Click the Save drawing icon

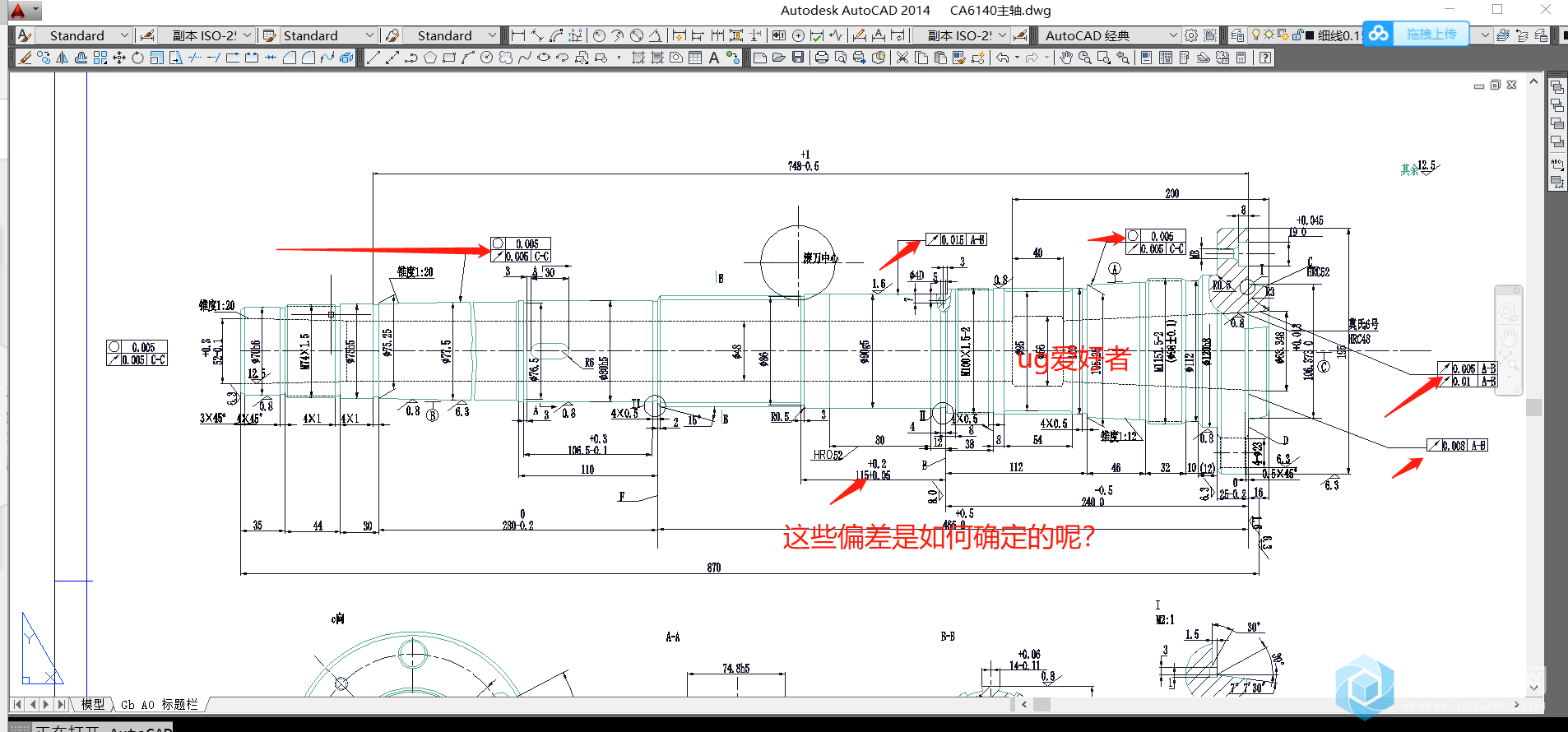pyautogui.click(x=798, y=58)
